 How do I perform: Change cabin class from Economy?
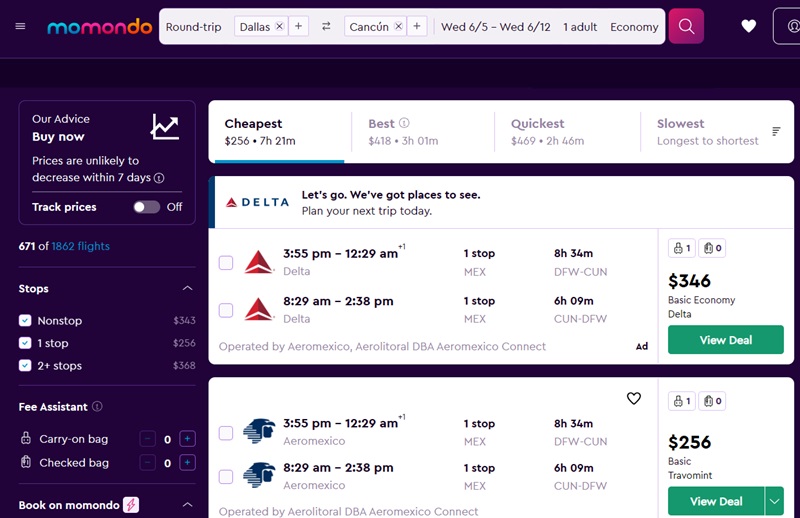[x=634, y=27]
